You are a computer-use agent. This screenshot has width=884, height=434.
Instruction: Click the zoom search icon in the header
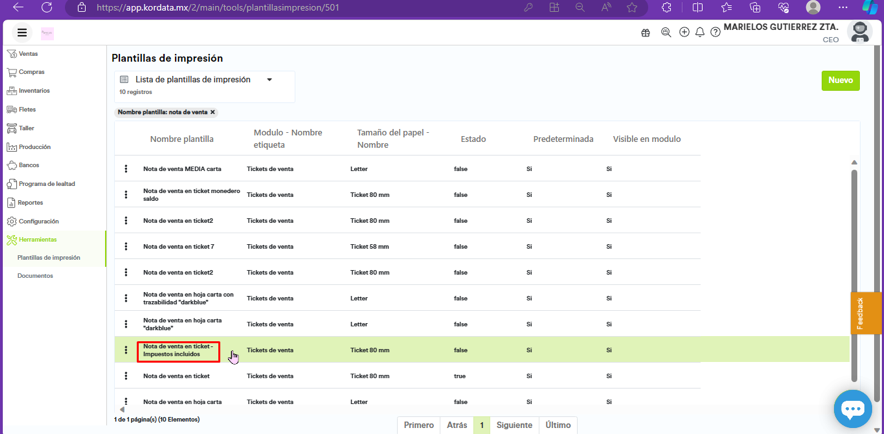pyautogui.click(x=666, y=33)
